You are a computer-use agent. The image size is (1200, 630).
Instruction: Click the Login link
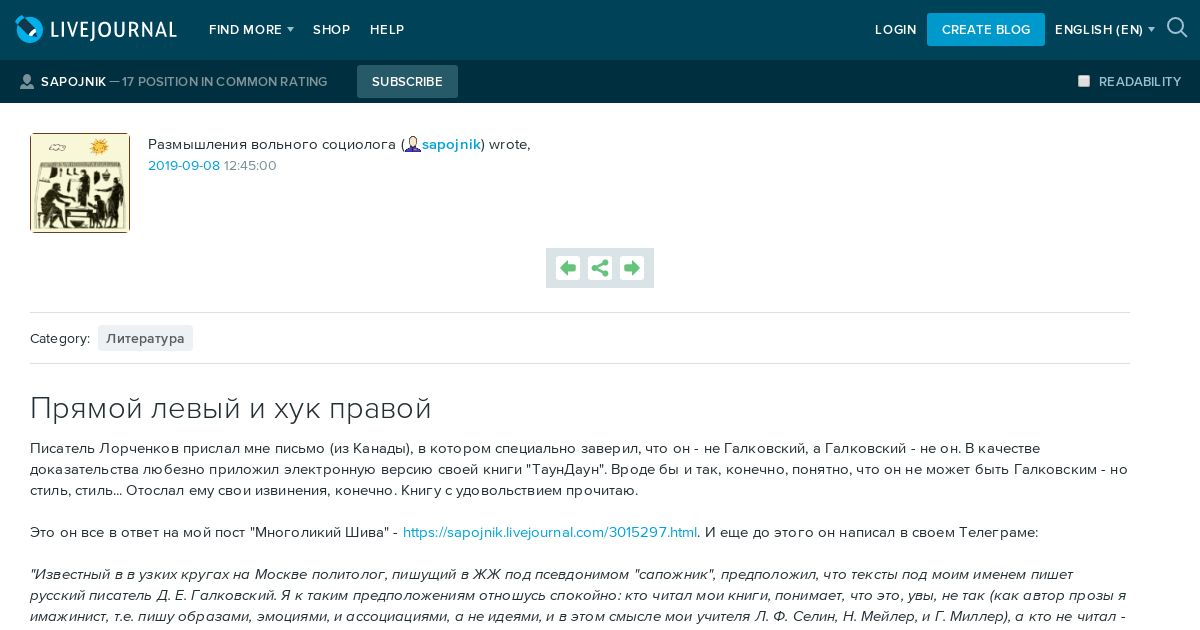pyautogui.click(x=895, y=30)
